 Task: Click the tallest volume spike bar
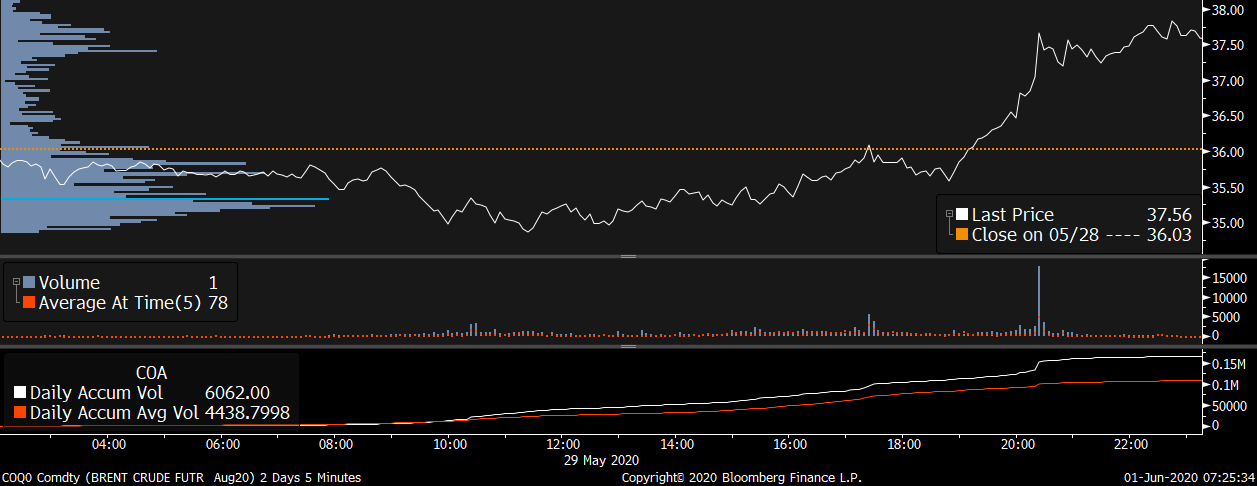[x=1039, y=301]
